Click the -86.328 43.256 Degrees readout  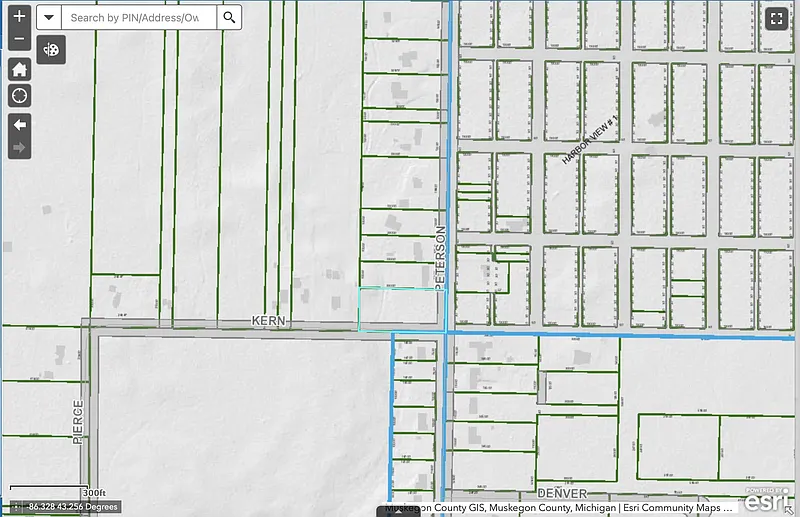(x=72, y=507)
